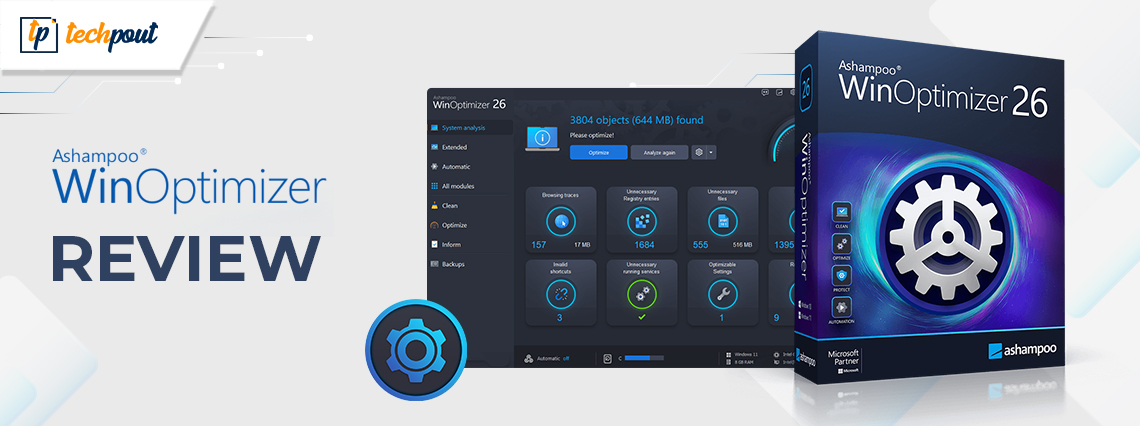Open the gear options button beside Analyze again

(x=699, y=153)
